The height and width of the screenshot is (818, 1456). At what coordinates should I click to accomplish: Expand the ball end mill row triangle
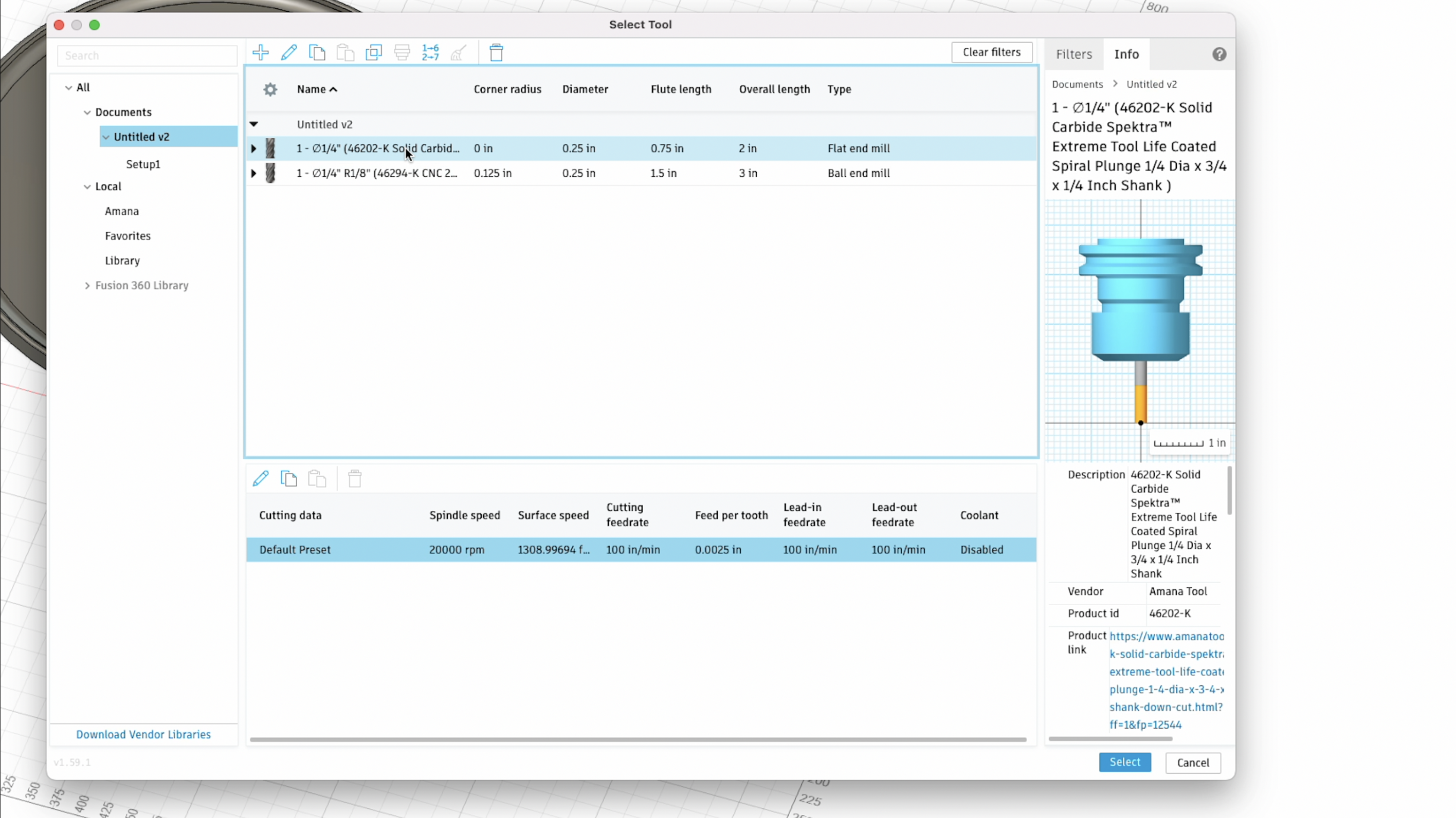(x=254, y=174)
